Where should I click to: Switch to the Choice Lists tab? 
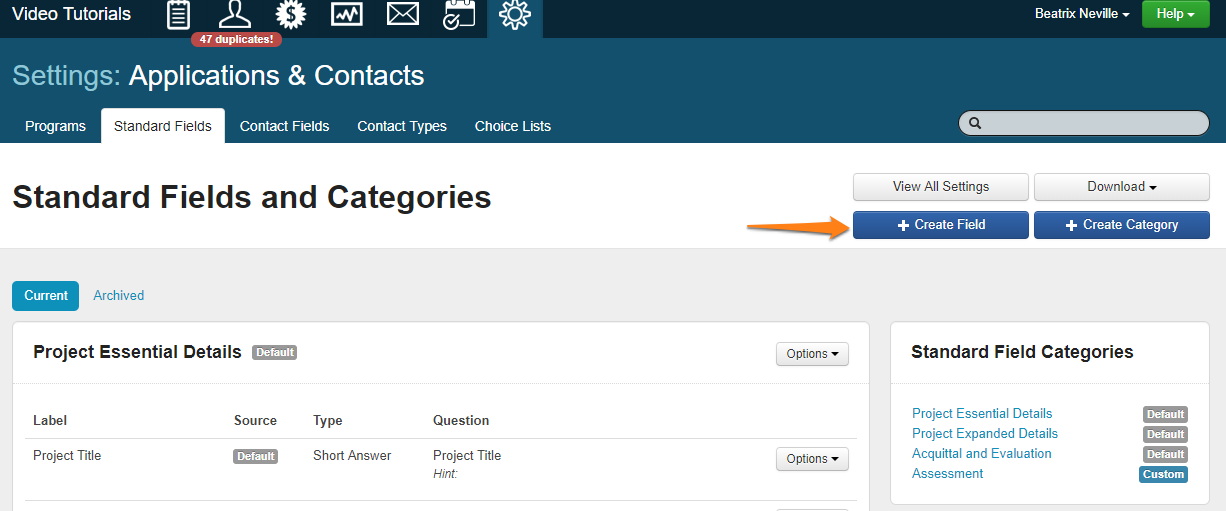coord(512,126)
